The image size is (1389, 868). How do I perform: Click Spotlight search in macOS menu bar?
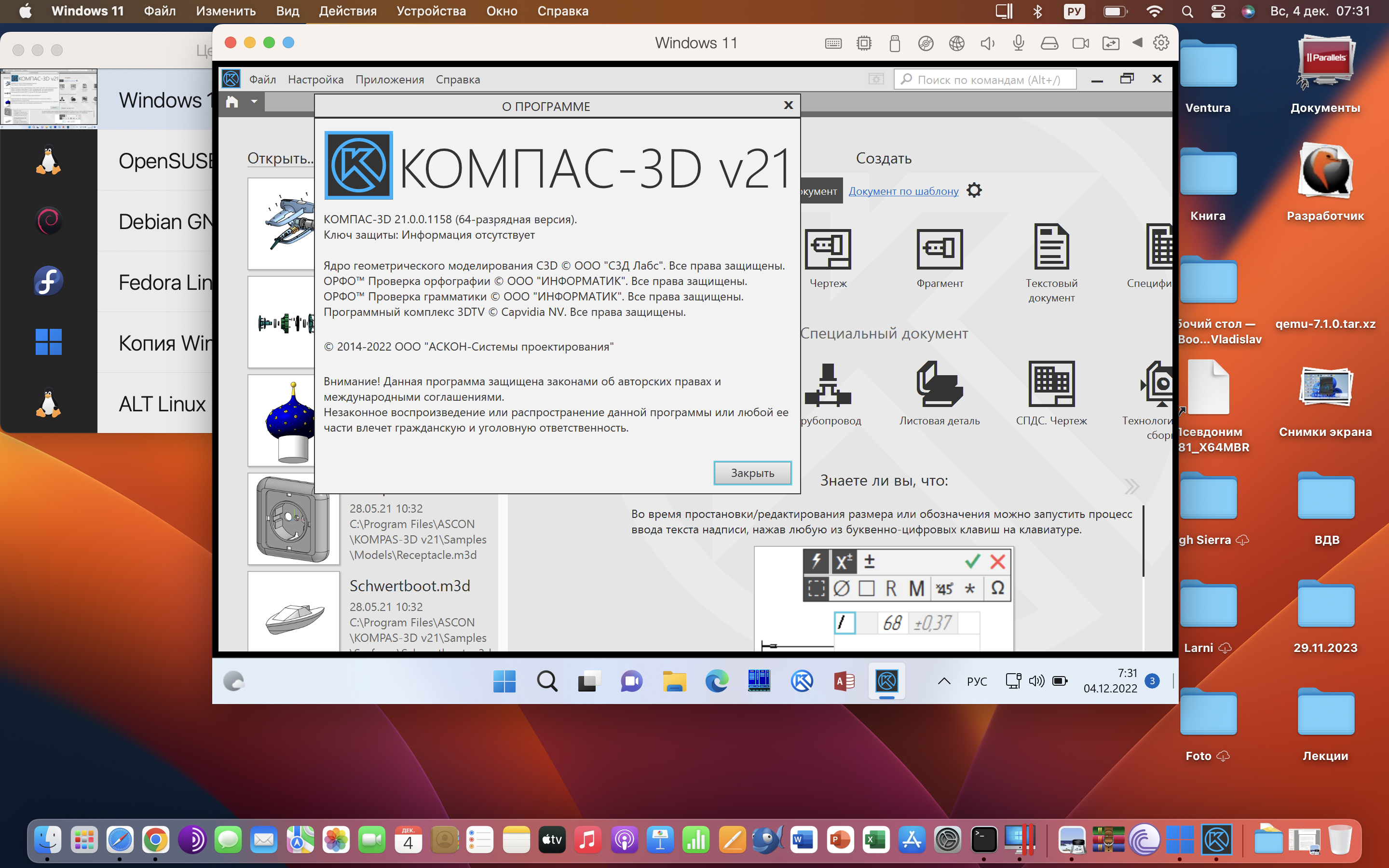(x=1187, y=11)
